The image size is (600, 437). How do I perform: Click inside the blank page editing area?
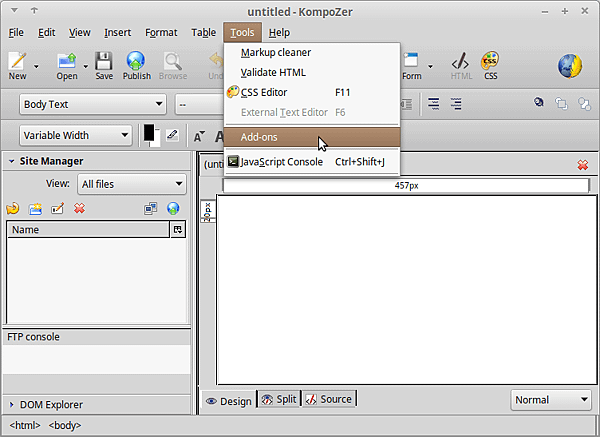coord(406,289)
